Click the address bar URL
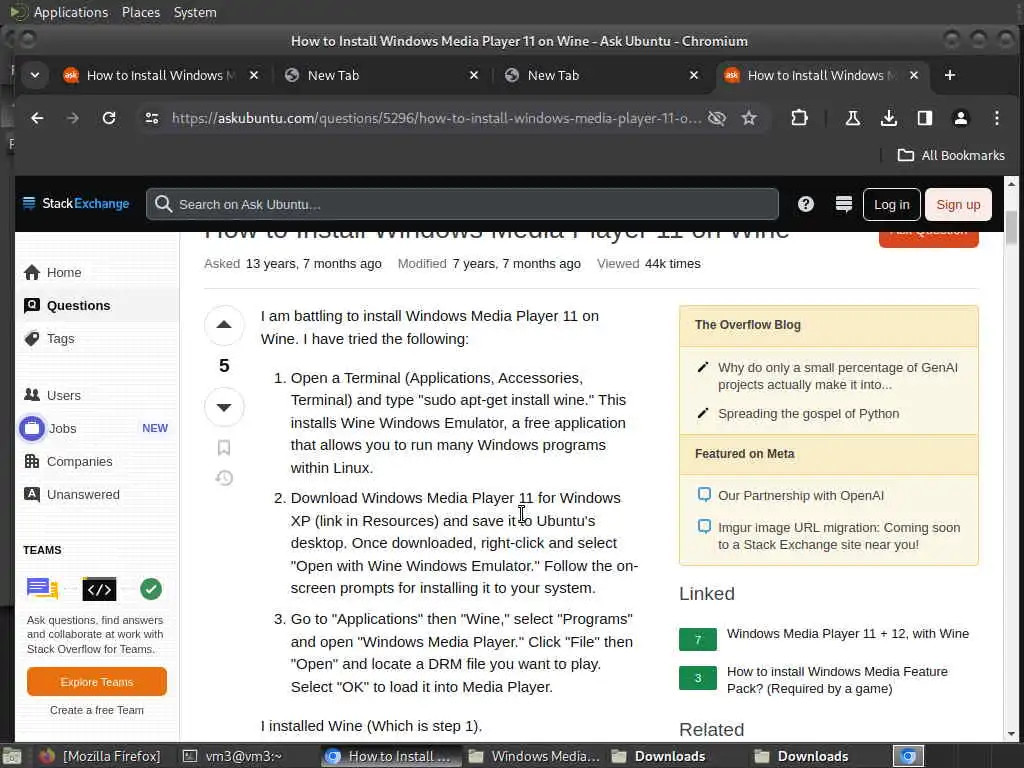Screen dimensions: 1024x768 coord(436,118)
